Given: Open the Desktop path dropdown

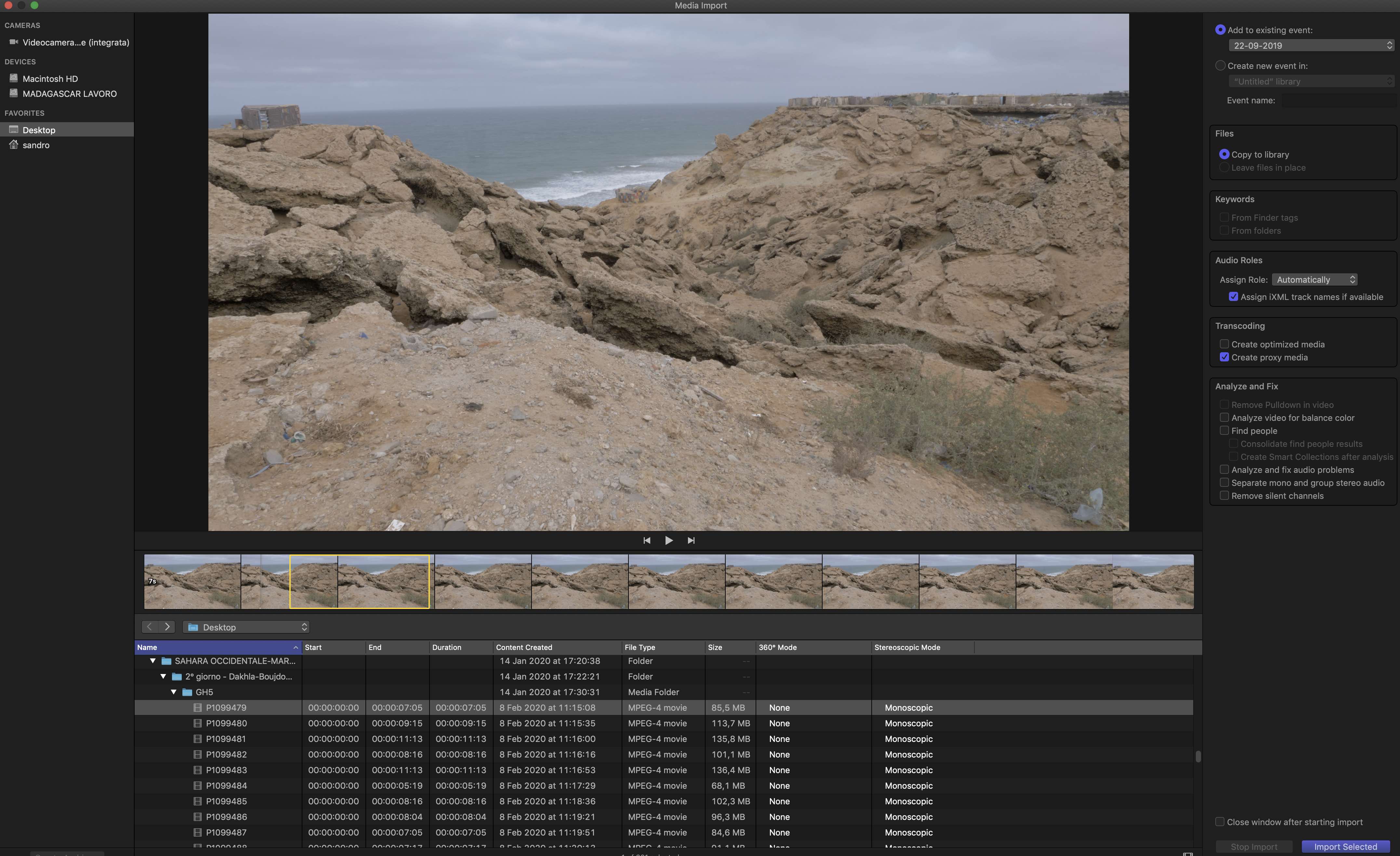Looking at the screenshot, I should (x=246, y=627).
